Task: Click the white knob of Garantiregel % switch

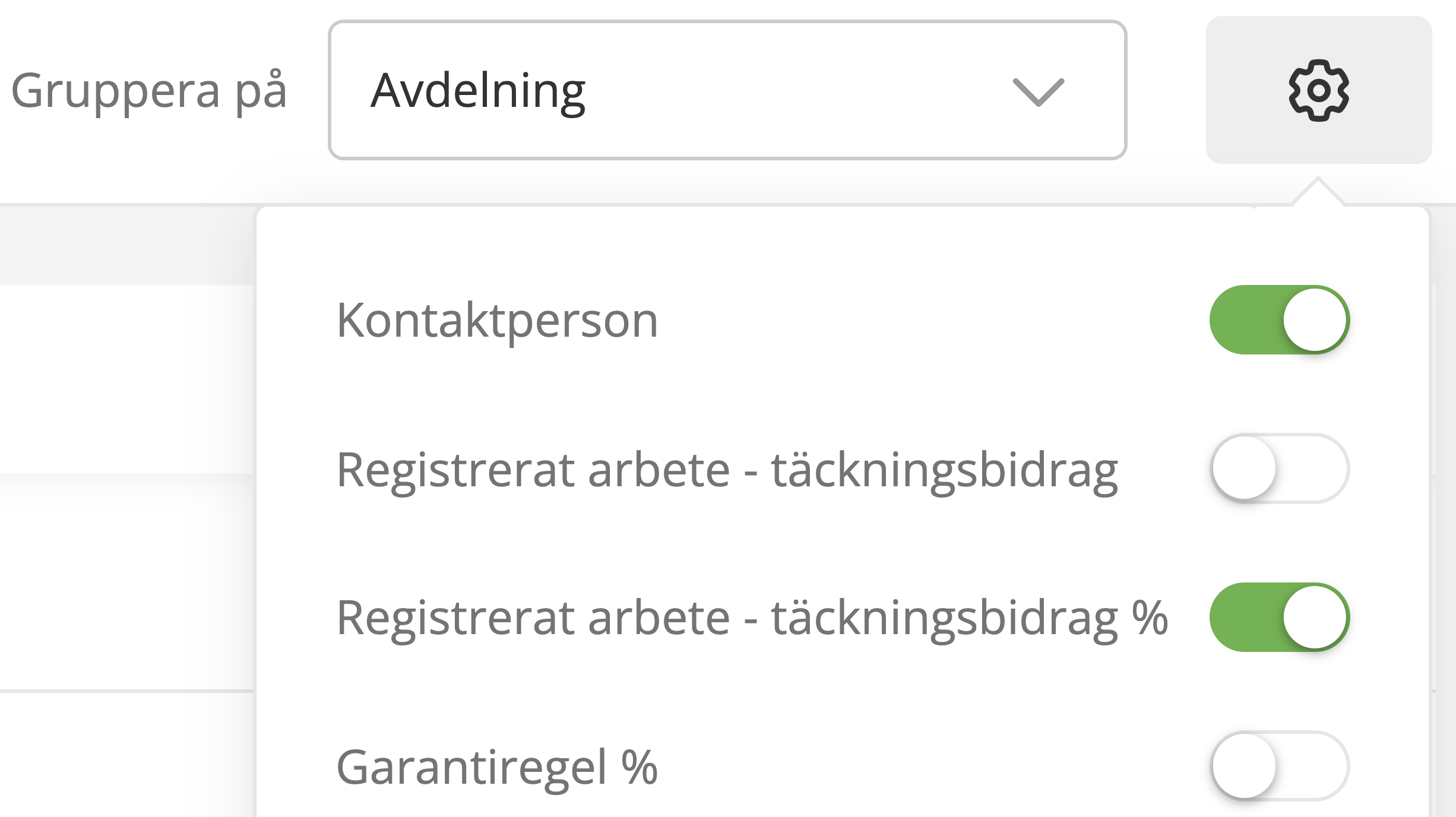Action: 1244,766
